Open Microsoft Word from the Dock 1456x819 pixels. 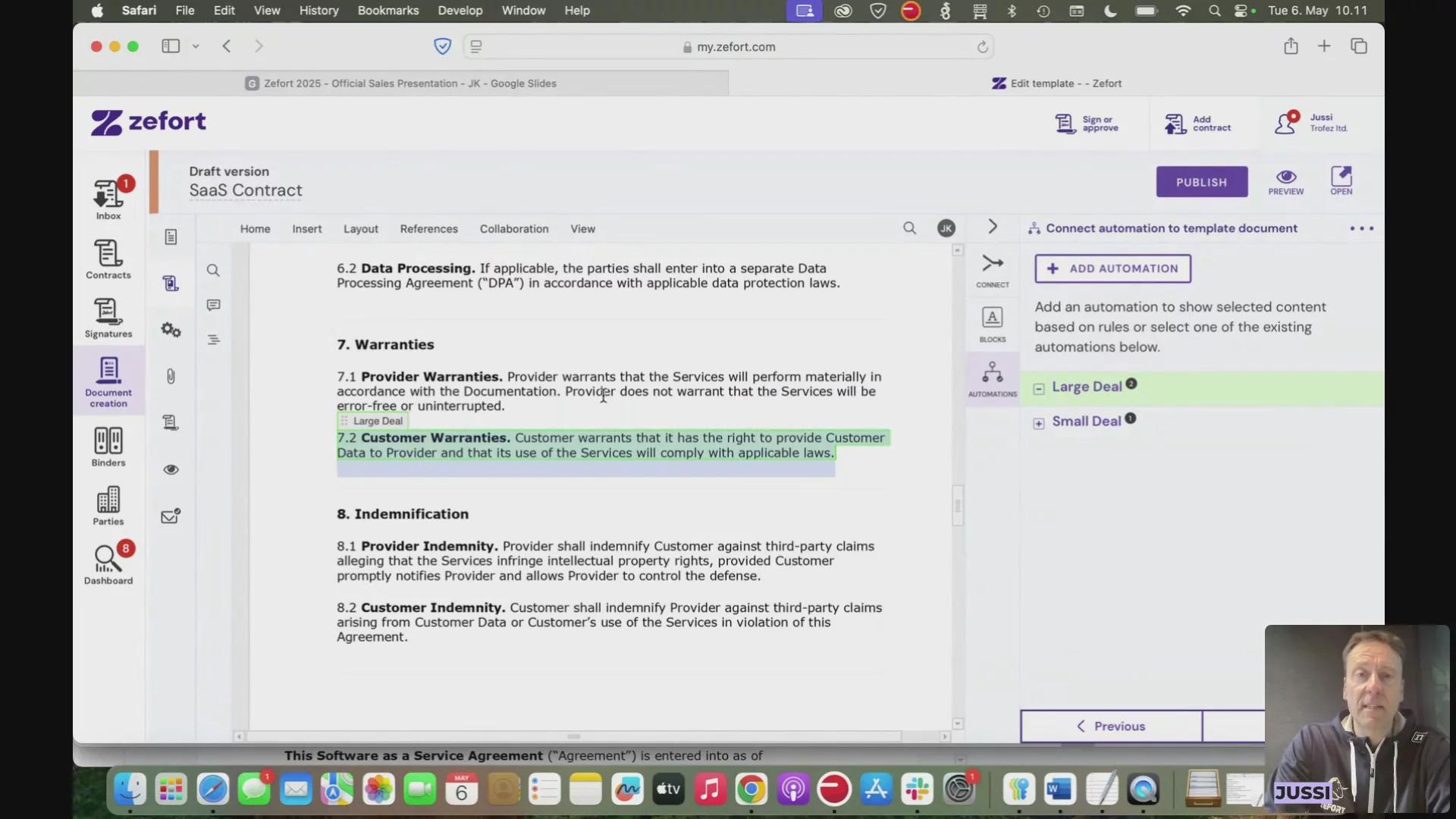(x=1059, y=790)
